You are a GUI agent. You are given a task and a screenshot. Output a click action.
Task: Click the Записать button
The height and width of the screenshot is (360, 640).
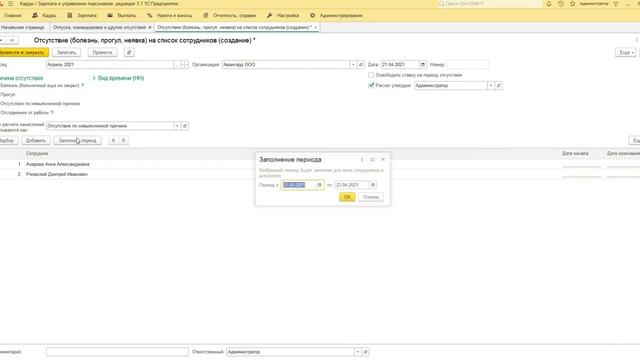[x=67, y=53]
